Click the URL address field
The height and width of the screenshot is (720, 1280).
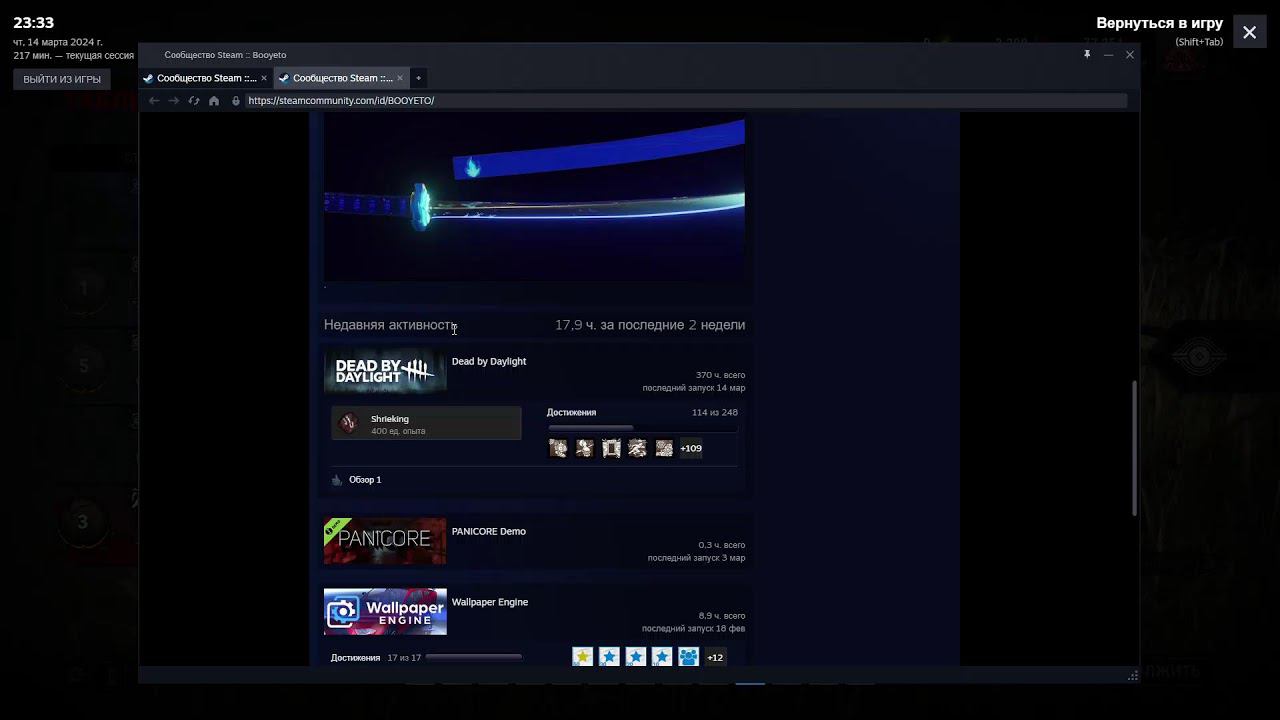coord(685,101)
